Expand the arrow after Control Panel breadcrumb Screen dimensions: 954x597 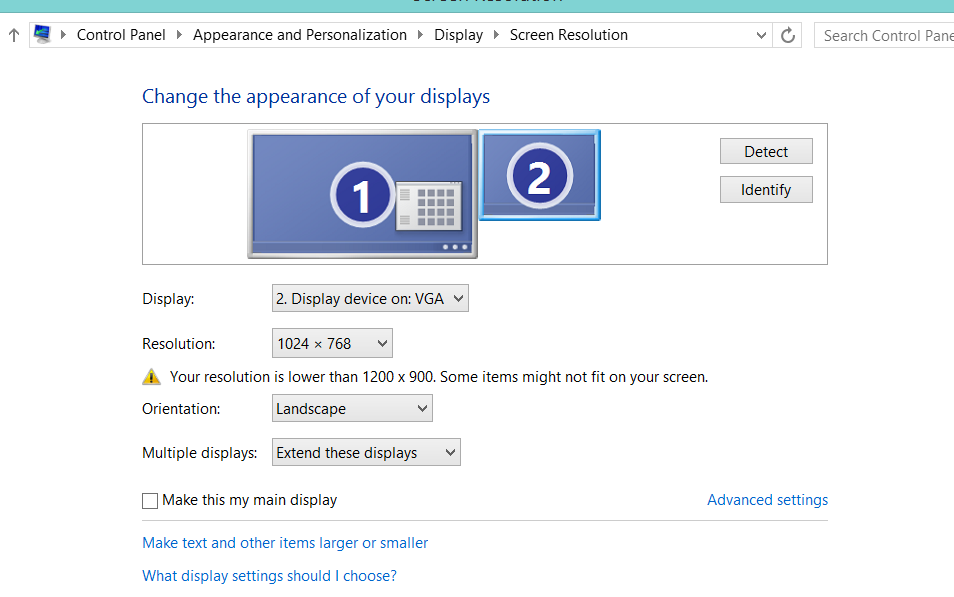179,35
